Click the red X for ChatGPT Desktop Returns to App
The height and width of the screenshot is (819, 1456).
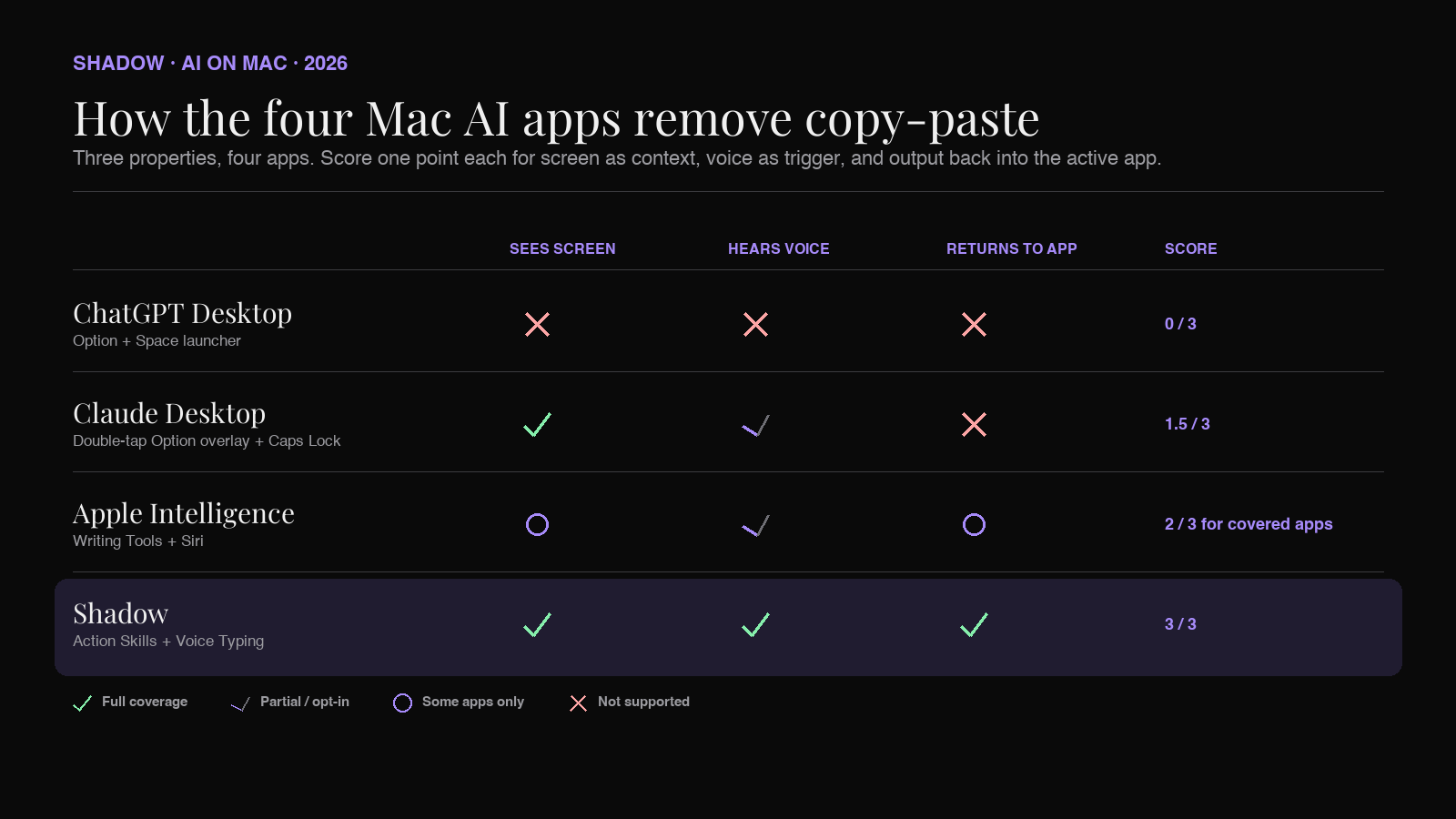(x=974, y=325)
